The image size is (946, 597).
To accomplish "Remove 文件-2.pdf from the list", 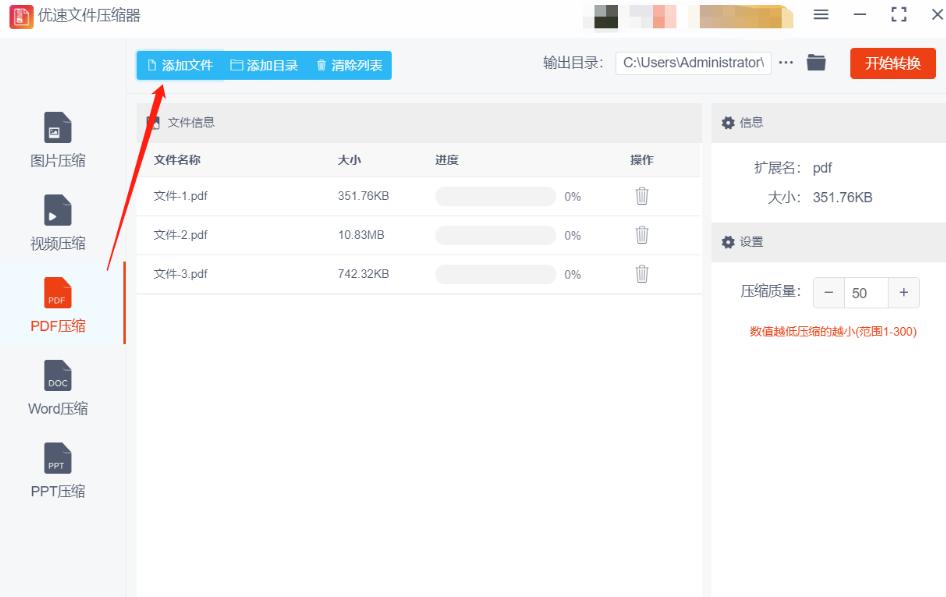I will tap(641, 235).
